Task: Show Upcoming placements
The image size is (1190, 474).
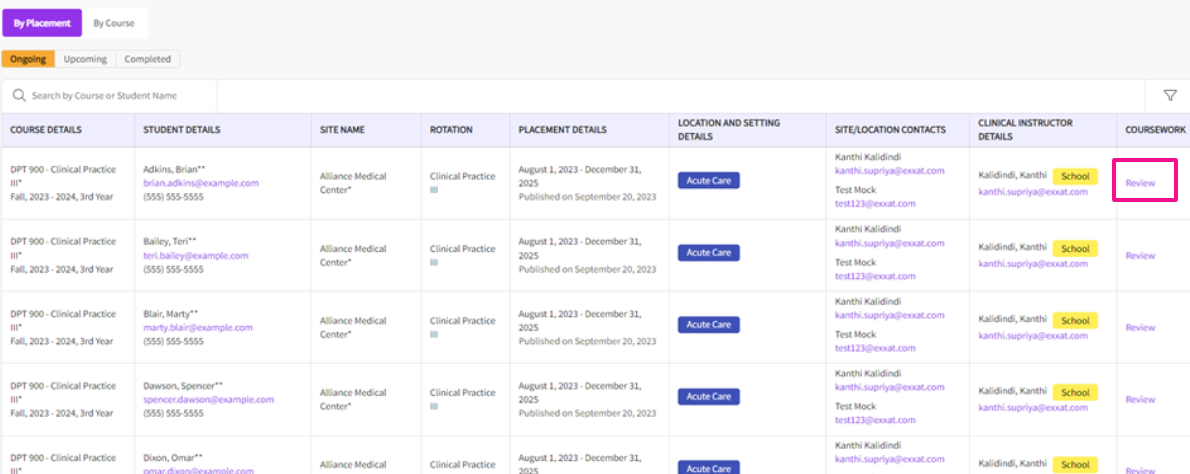Action: pyautogui.click(x=85, y=59)
